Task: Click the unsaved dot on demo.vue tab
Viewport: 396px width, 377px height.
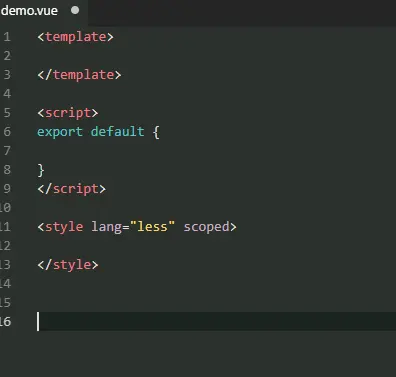Action: coord(75,10)
